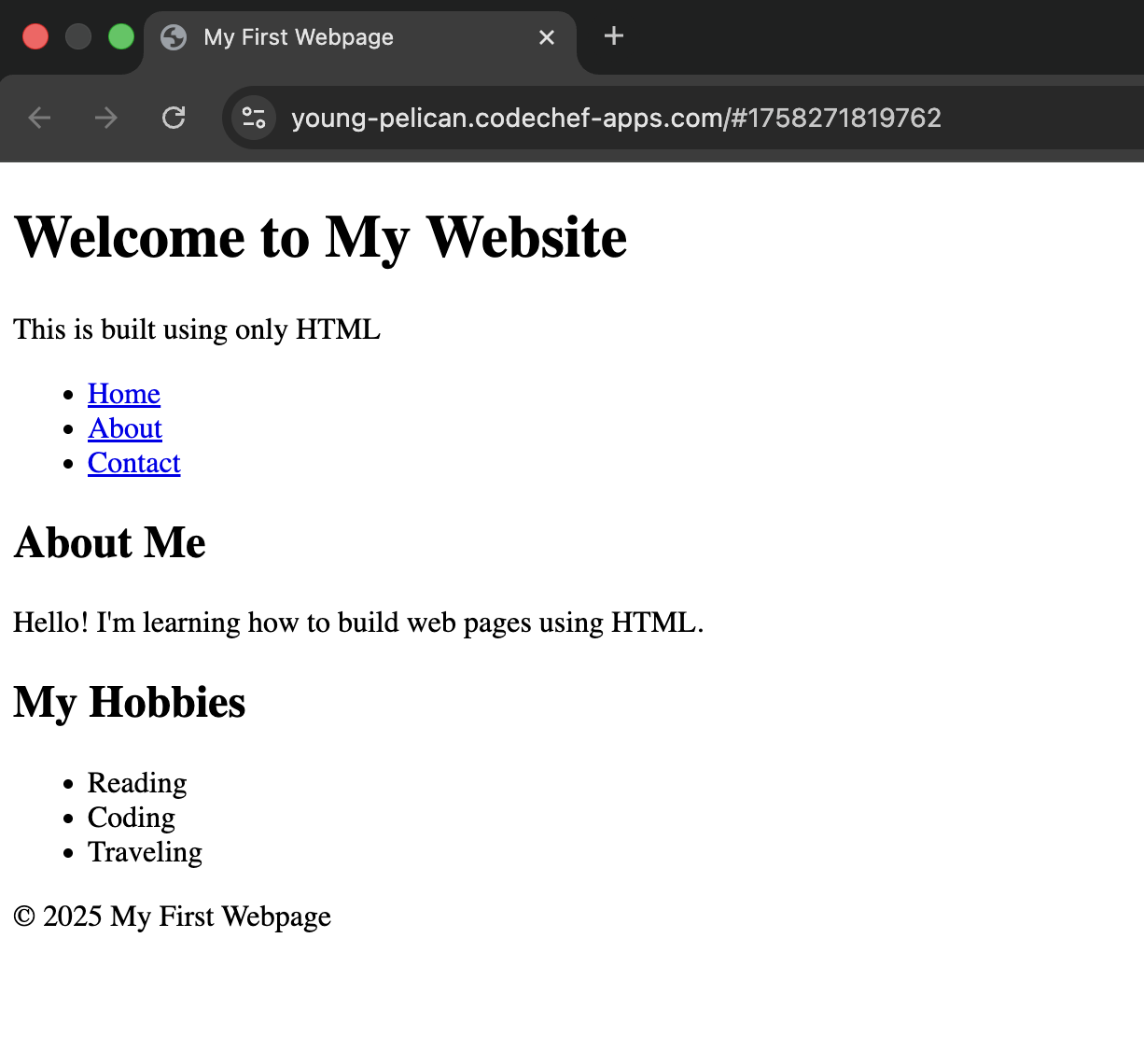Open the site information icon in address bar
This screenshot has width=1144, height=1064.
[254, 118]
